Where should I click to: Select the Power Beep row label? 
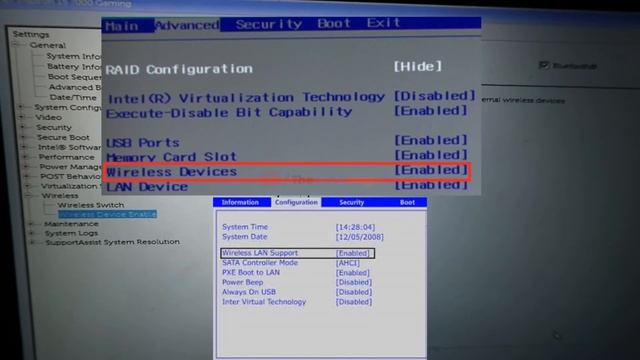(242, 282)
